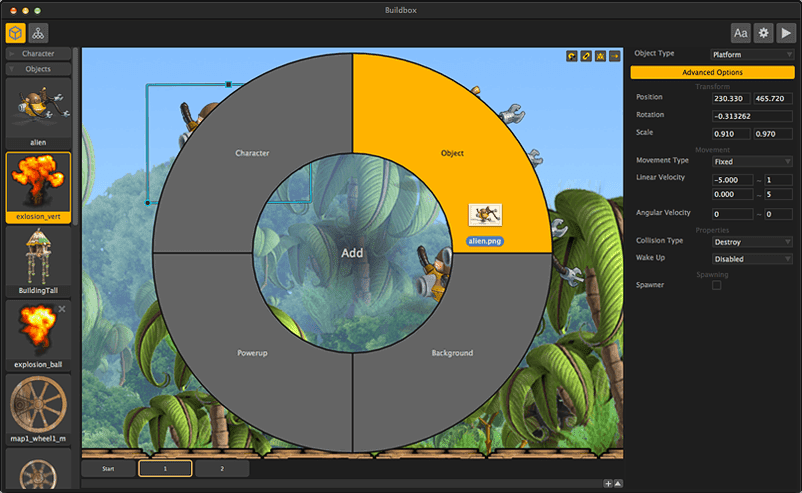Start the game preview with Play
The height and width of the screenshot is (493, 802).
tap(786, 33)
